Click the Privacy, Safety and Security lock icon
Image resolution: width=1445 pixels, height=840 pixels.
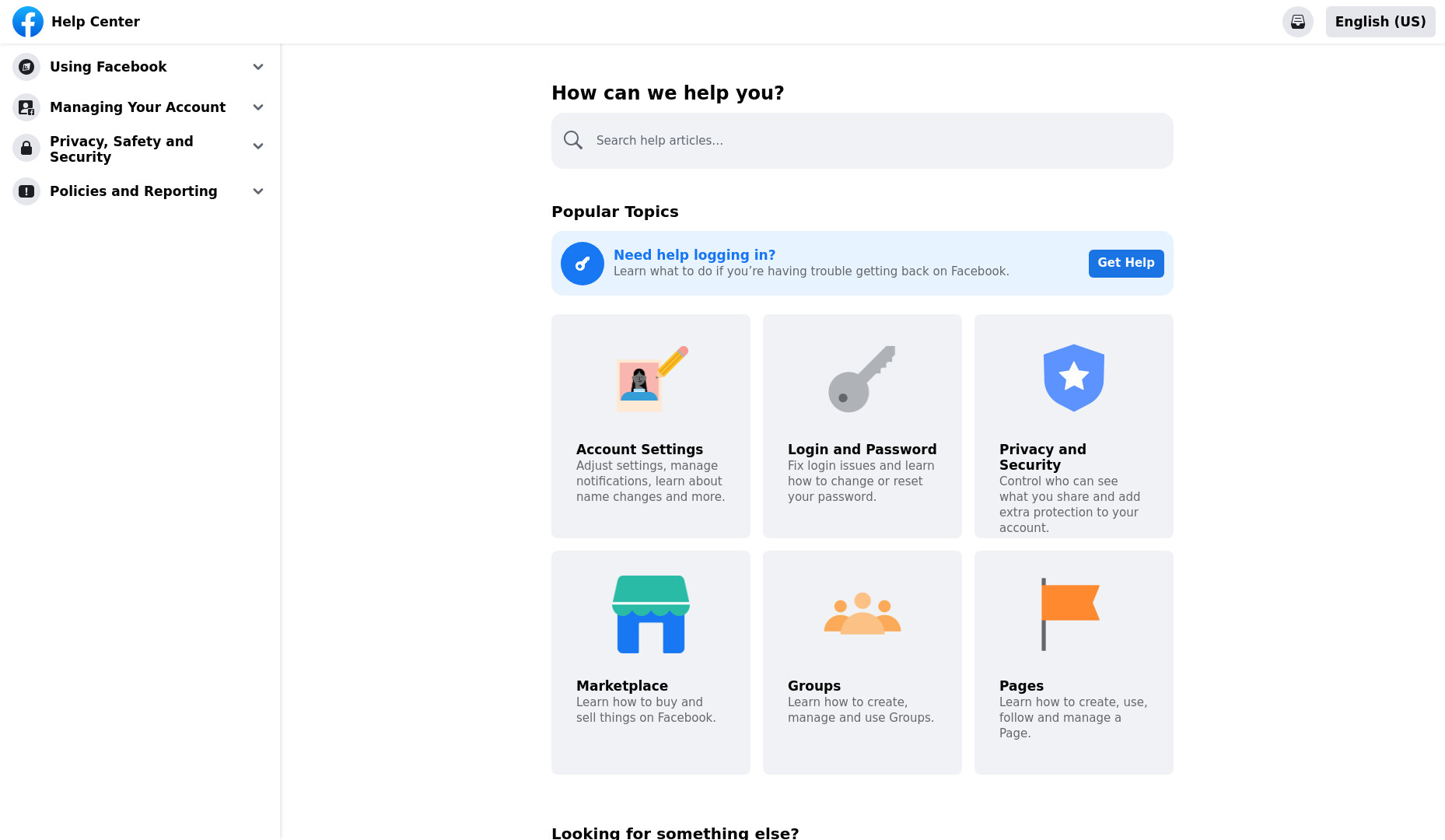point(26,148)
